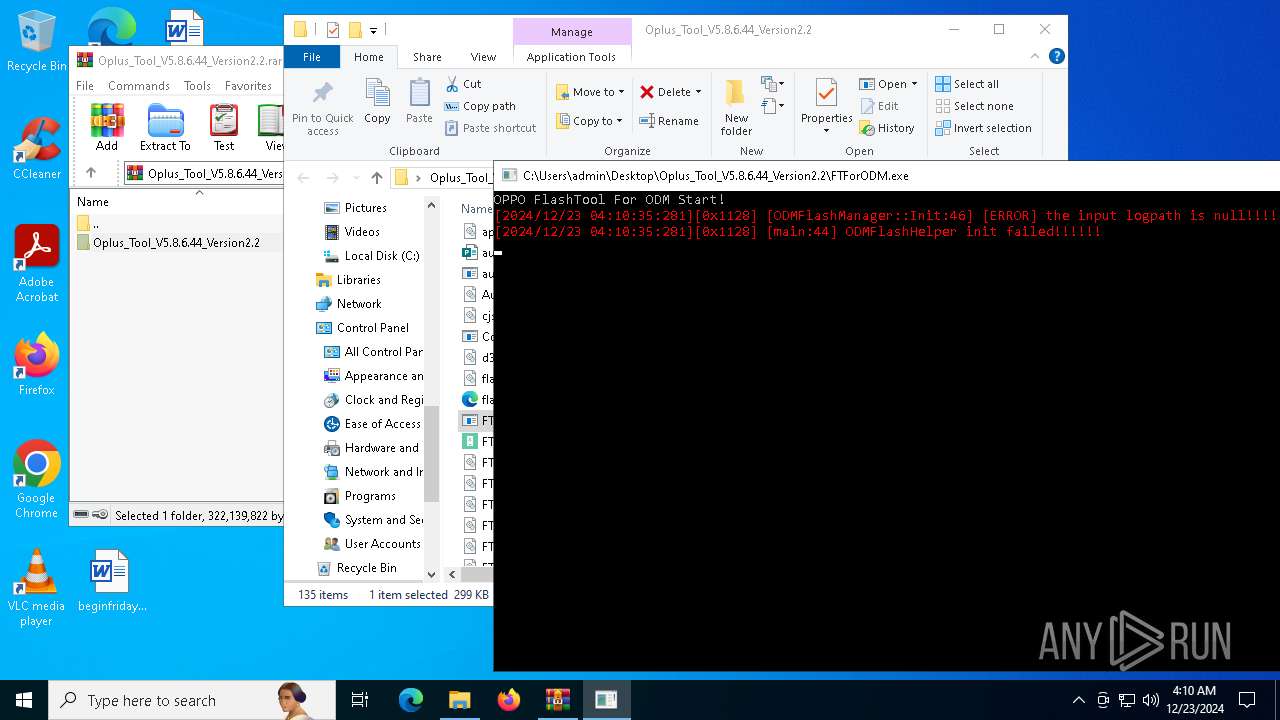This screenshot has width=1280, height=720.
Task: Open the Delete dropdown arrow
Action: 698,92
